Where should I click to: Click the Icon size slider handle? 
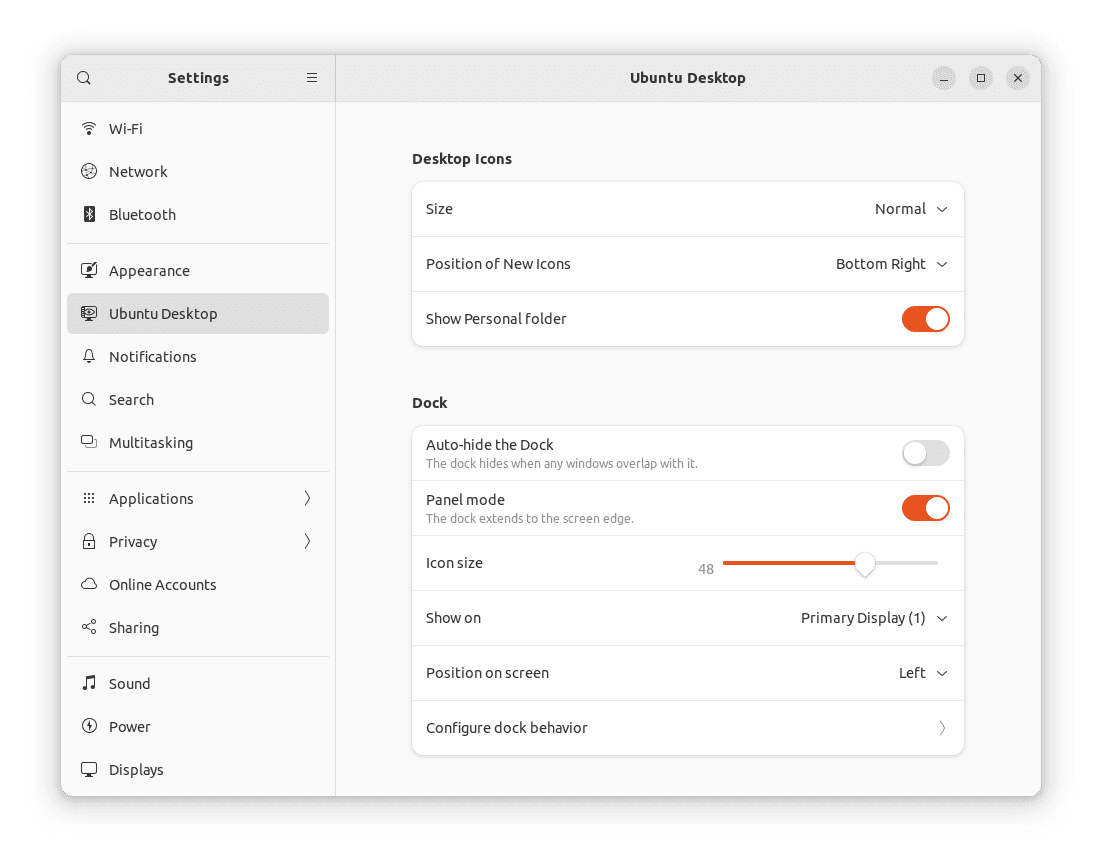[x=864, y=564]
